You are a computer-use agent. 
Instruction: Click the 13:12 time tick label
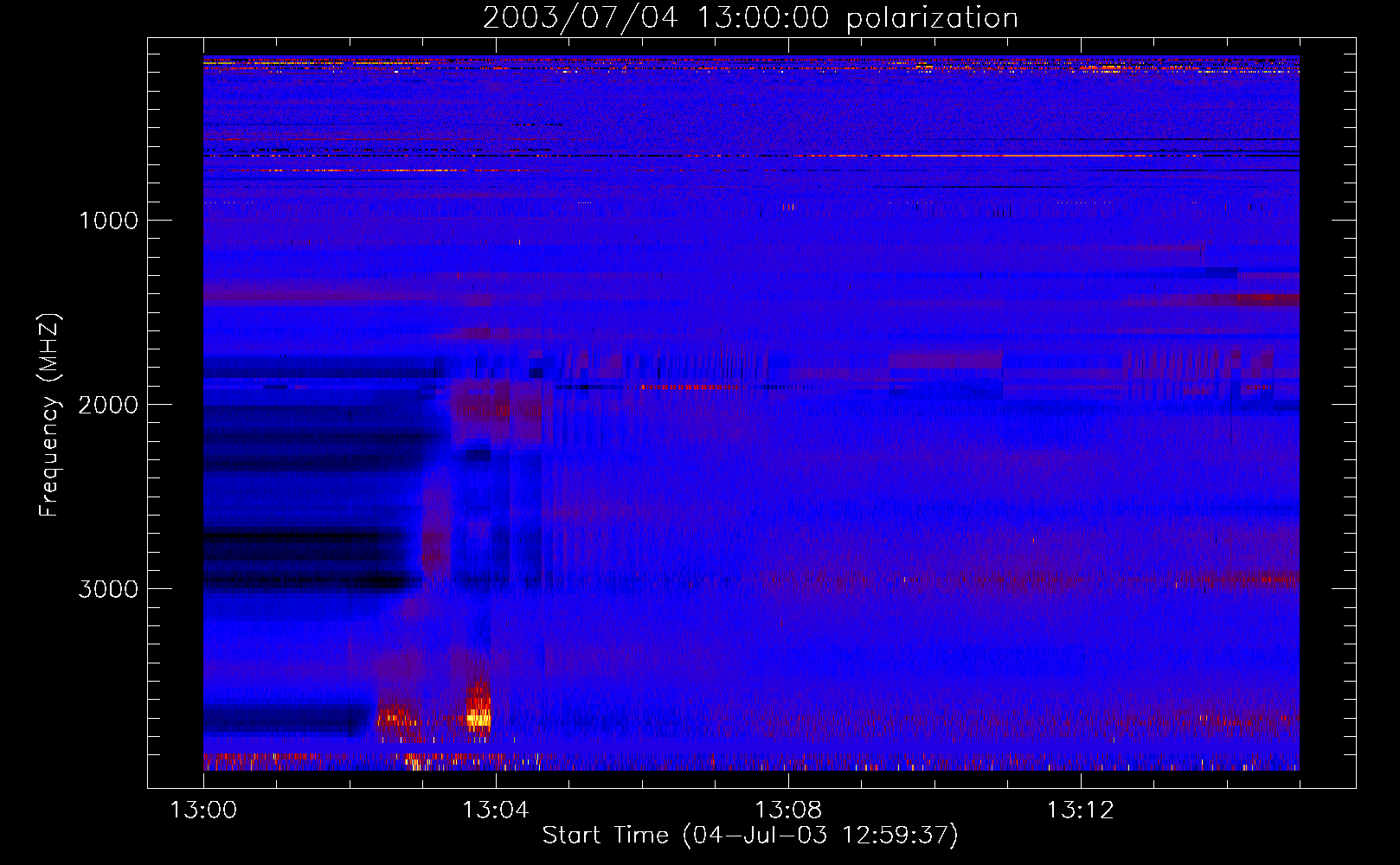tap(1080, 810)
